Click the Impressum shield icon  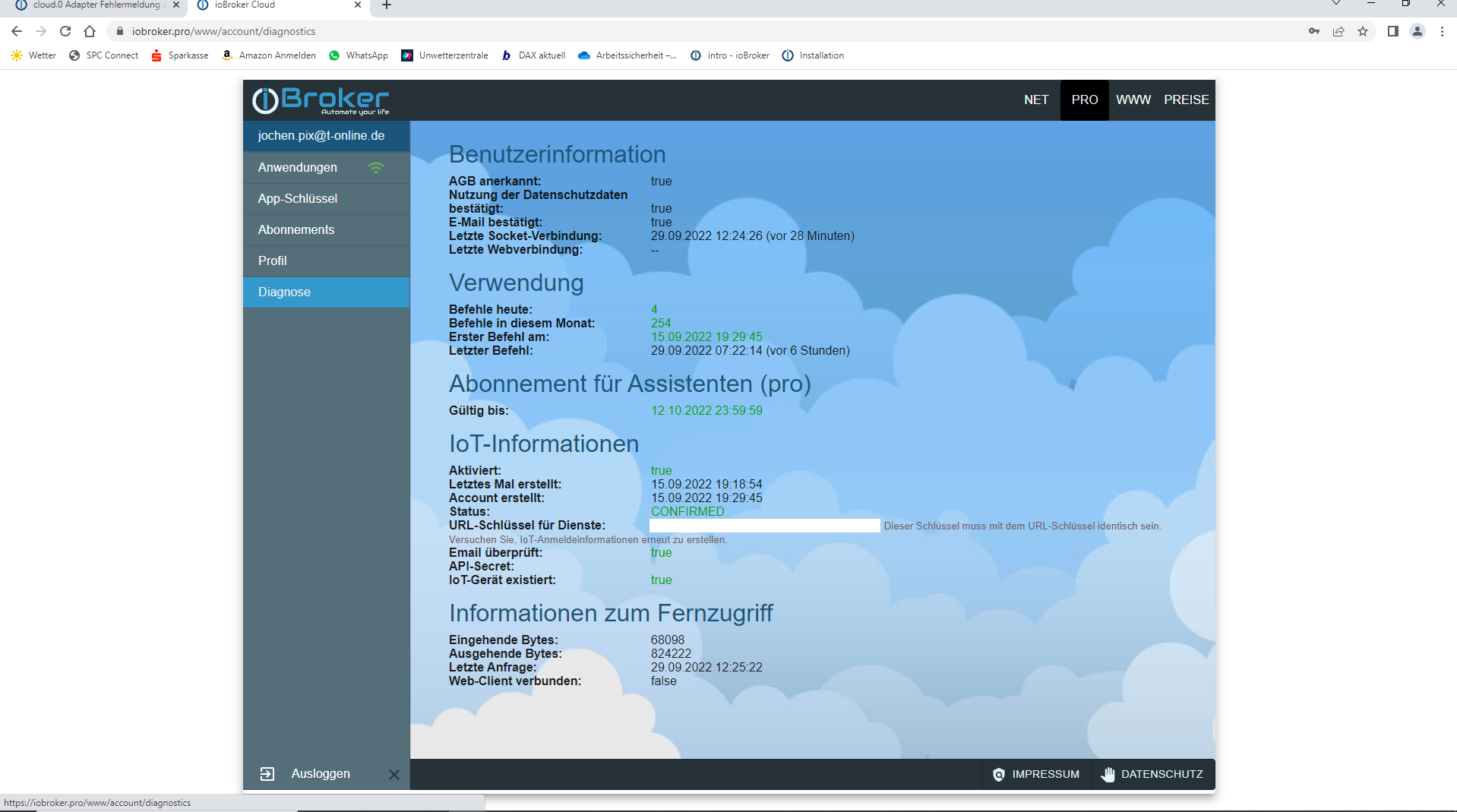coord(999,775)
